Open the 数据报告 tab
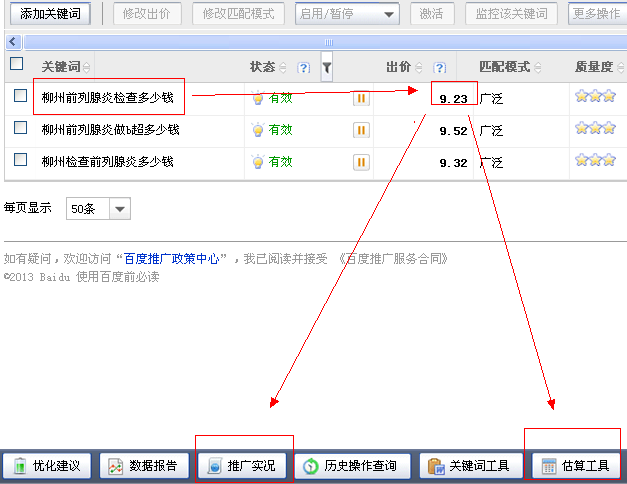Viewport: 627px width, 484px height. coord(144,466)
